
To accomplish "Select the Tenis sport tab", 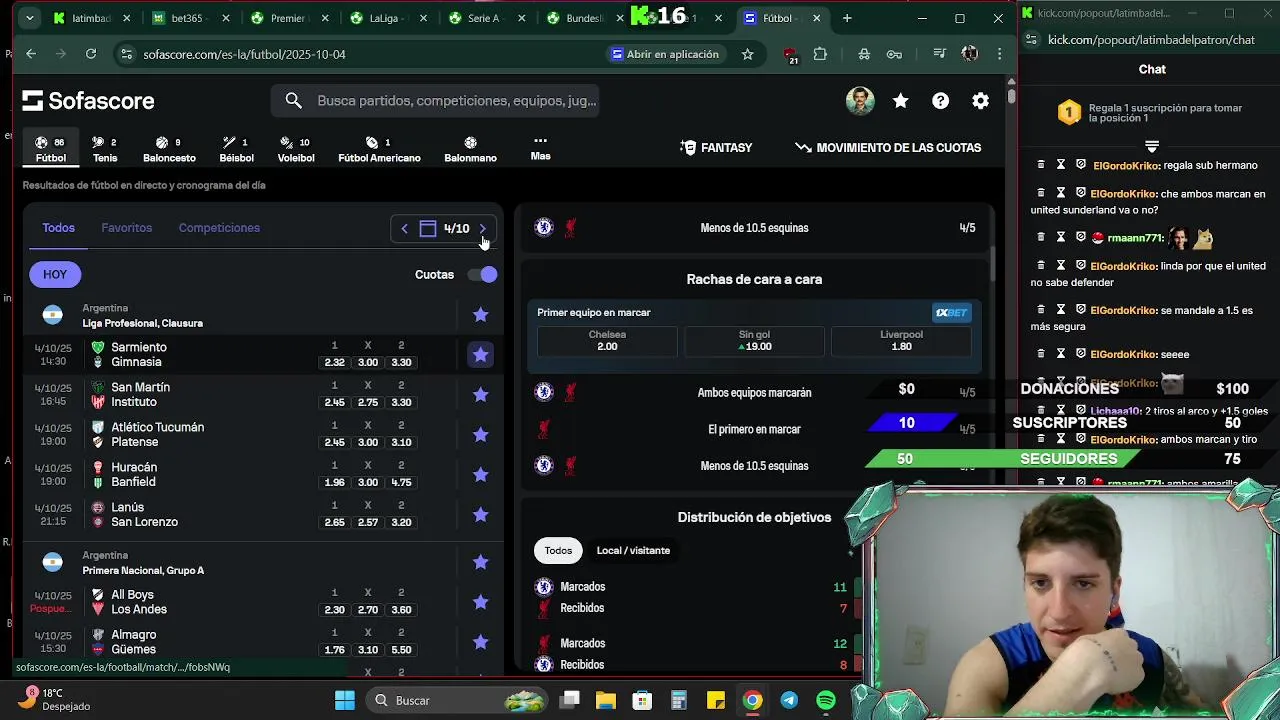I will click(x=105, y=150).
